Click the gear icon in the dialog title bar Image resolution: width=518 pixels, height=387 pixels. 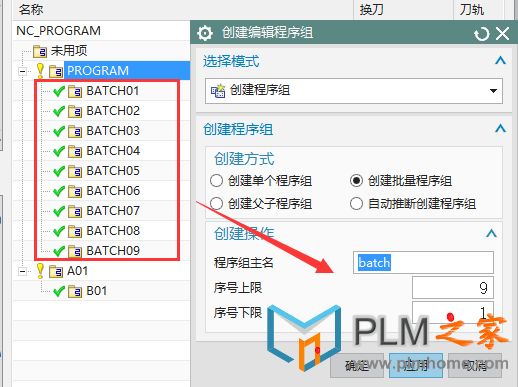coord(205,33)
